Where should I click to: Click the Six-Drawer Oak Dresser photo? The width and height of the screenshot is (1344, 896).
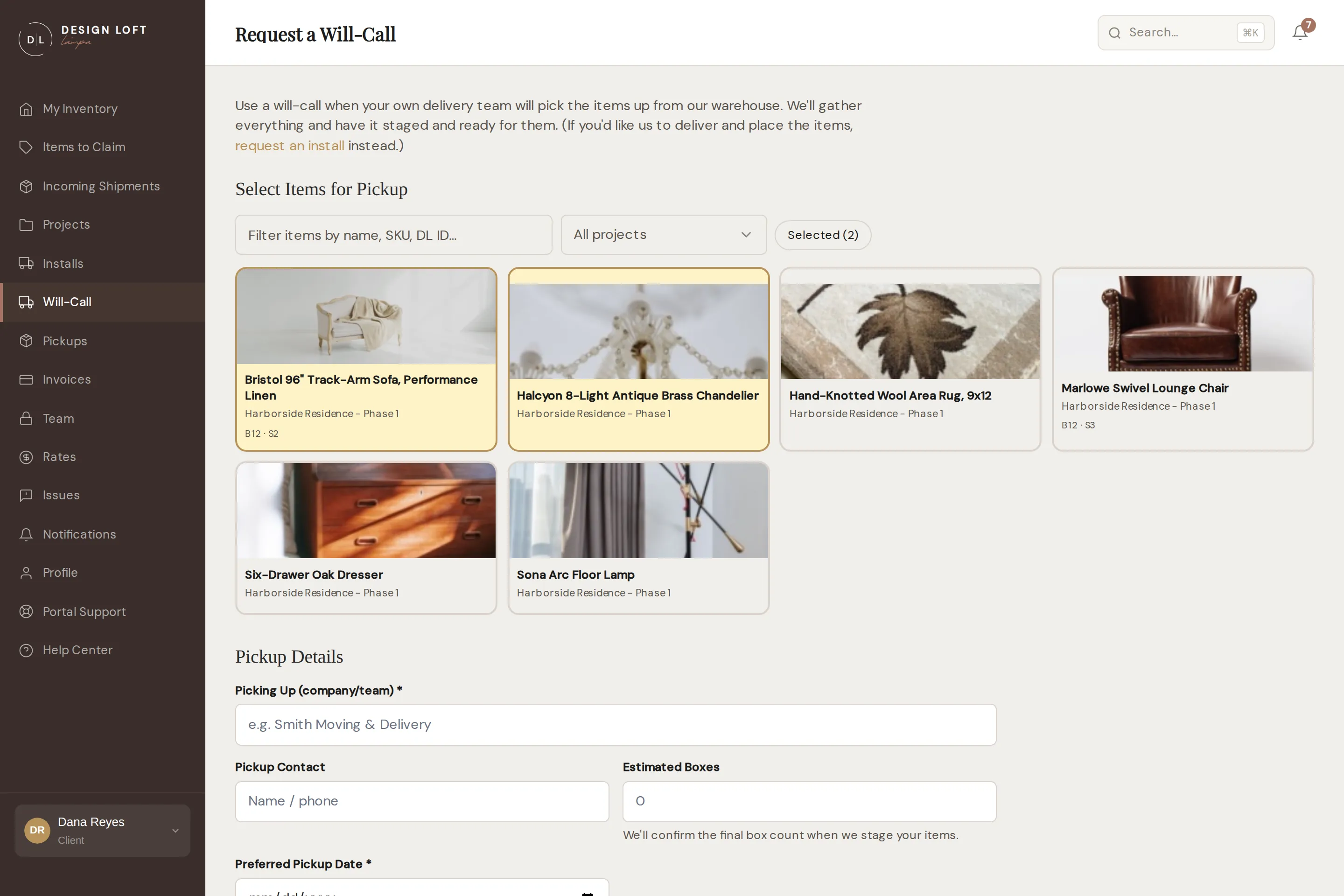pyautogui.click(x=366, y=510)
